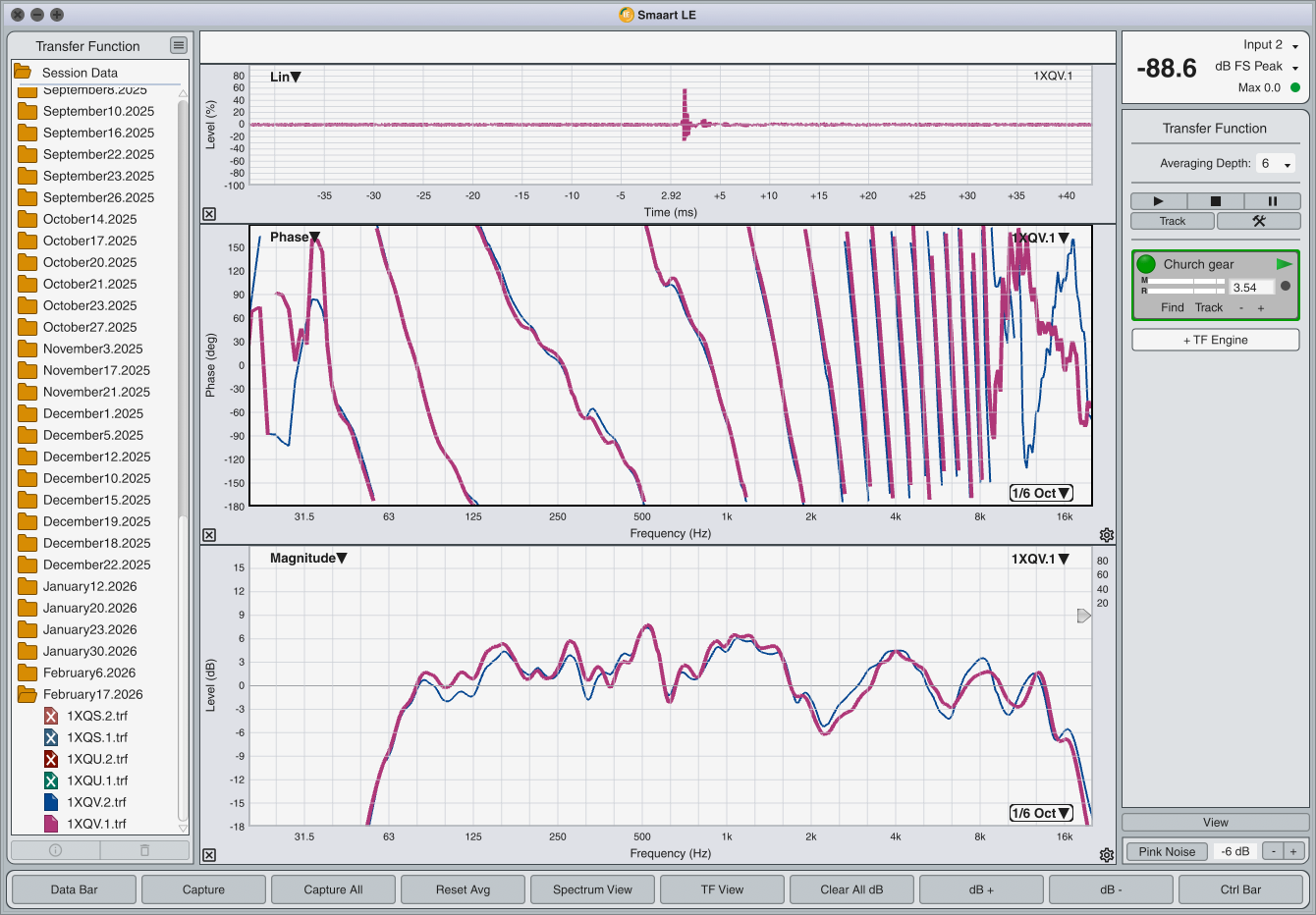Delete selected trace with the trash icon
1316x915 pixels.
click(x=144, y=850)
